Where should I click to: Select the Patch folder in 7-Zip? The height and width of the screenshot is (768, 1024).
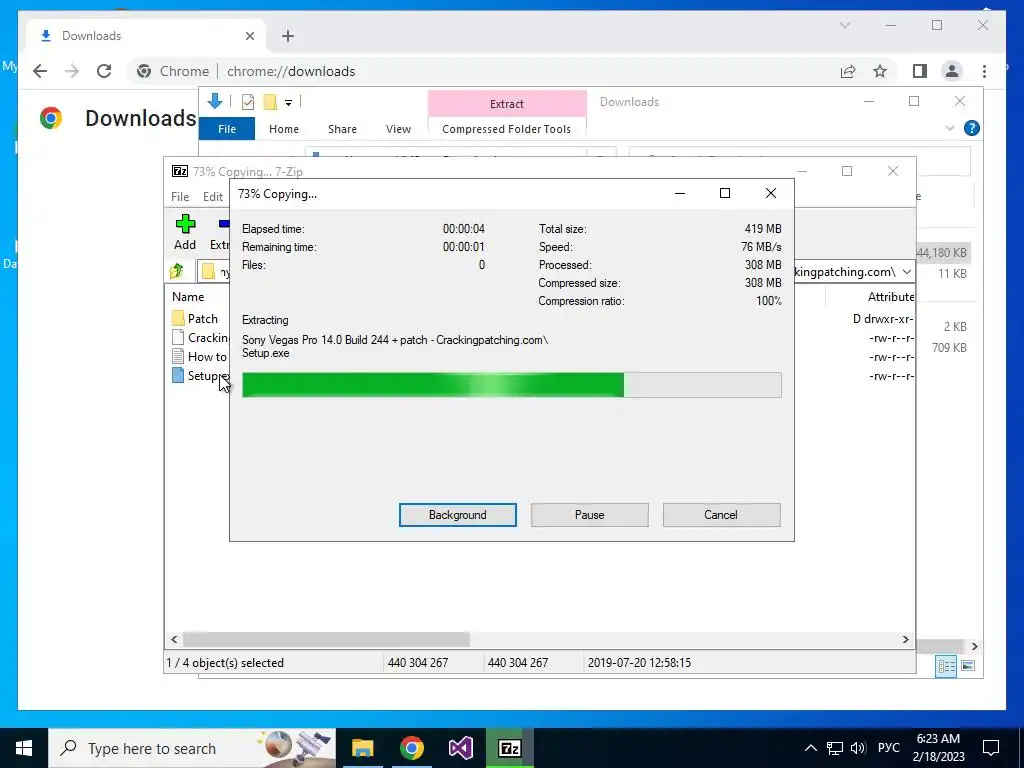click(202, 319)
